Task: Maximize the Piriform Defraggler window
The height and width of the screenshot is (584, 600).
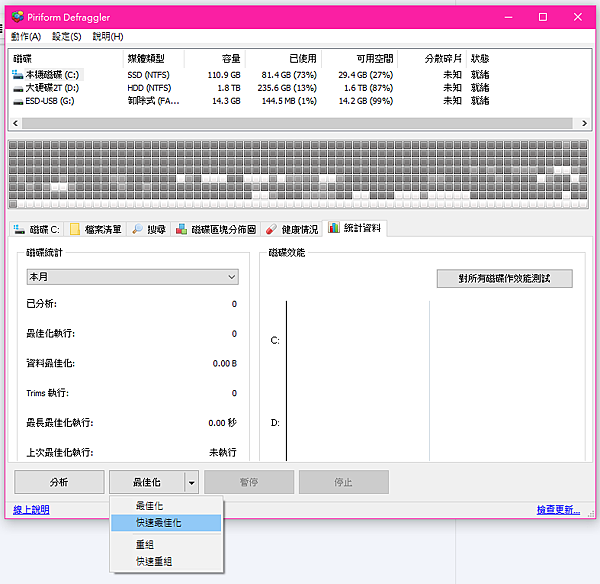Action: [543, 17]
